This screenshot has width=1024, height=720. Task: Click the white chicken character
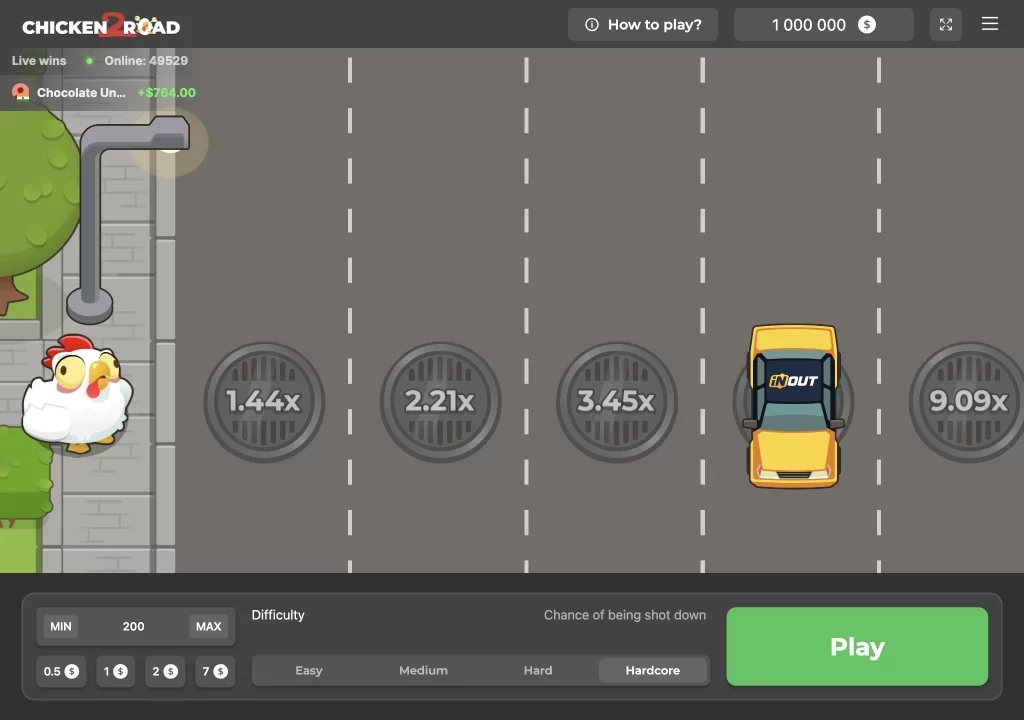(x=78, y=395)
